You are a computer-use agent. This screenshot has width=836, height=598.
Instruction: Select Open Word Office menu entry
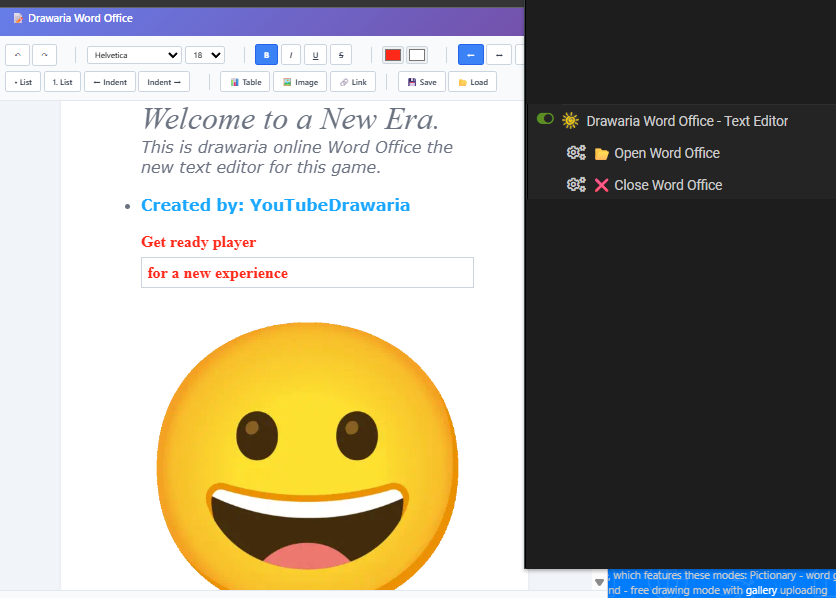tap(666, 153)
